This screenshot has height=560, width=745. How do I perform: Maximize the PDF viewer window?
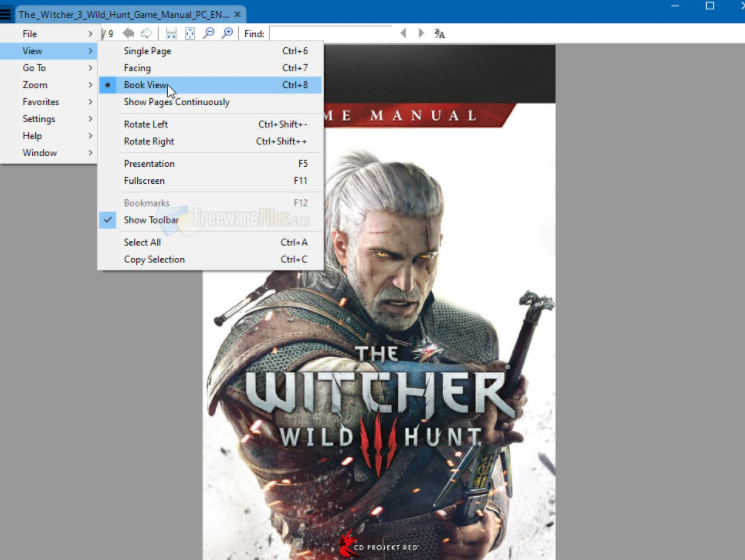point(710,6)
